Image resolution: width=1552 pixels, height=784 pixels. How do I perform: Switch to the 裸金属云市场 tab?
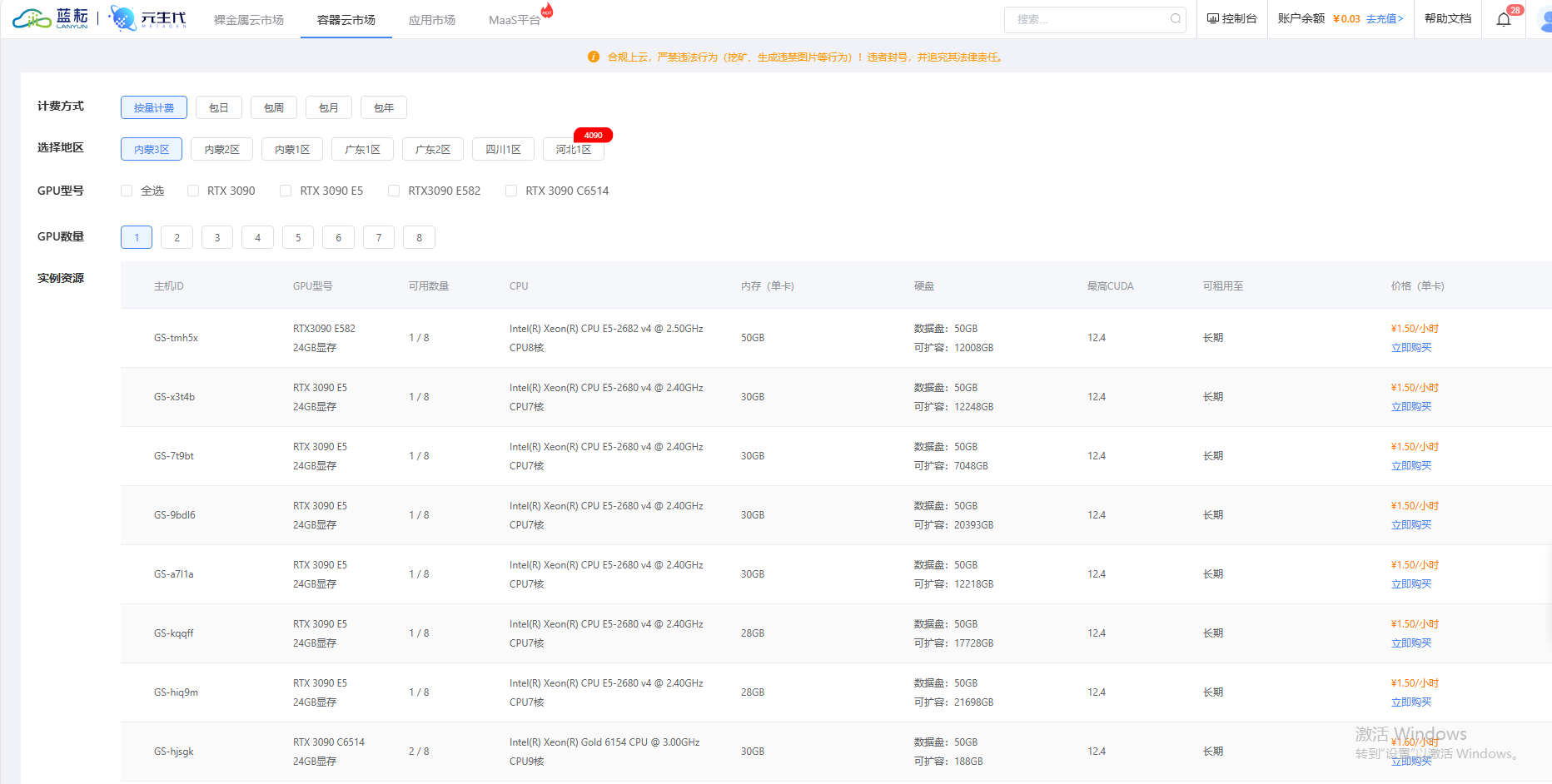[247, 17]
